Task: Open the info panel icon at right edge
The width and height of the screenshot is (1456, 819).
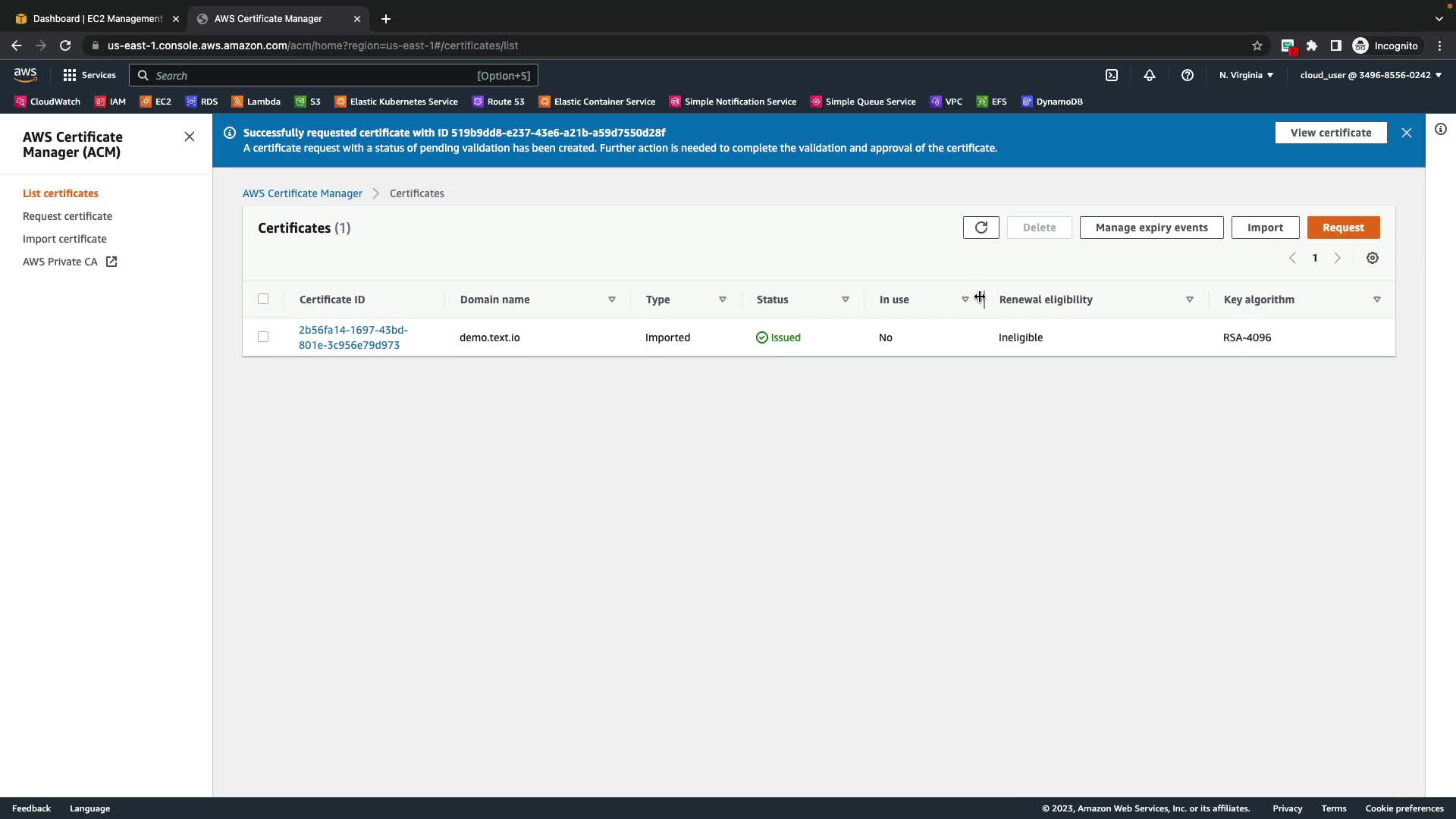Action: (x=1440, y=129)
